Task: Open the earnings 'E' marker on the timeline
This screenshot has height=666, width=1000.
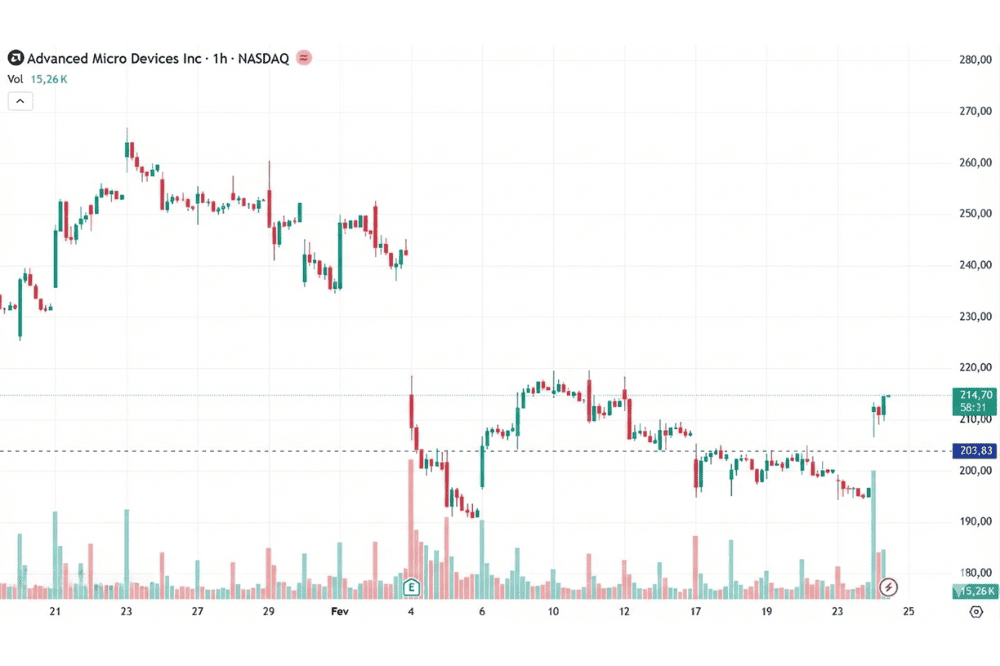Action: (410, 587)
